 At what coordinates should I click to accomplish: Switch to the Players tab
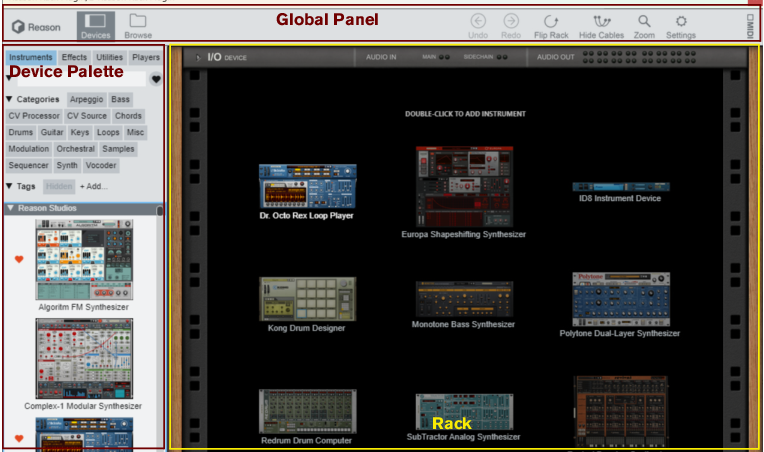146,58
